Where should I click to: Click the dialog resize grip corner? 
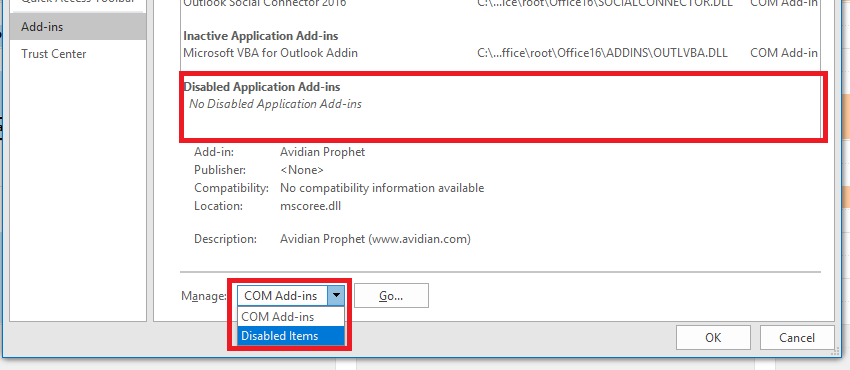coord(834,352)
